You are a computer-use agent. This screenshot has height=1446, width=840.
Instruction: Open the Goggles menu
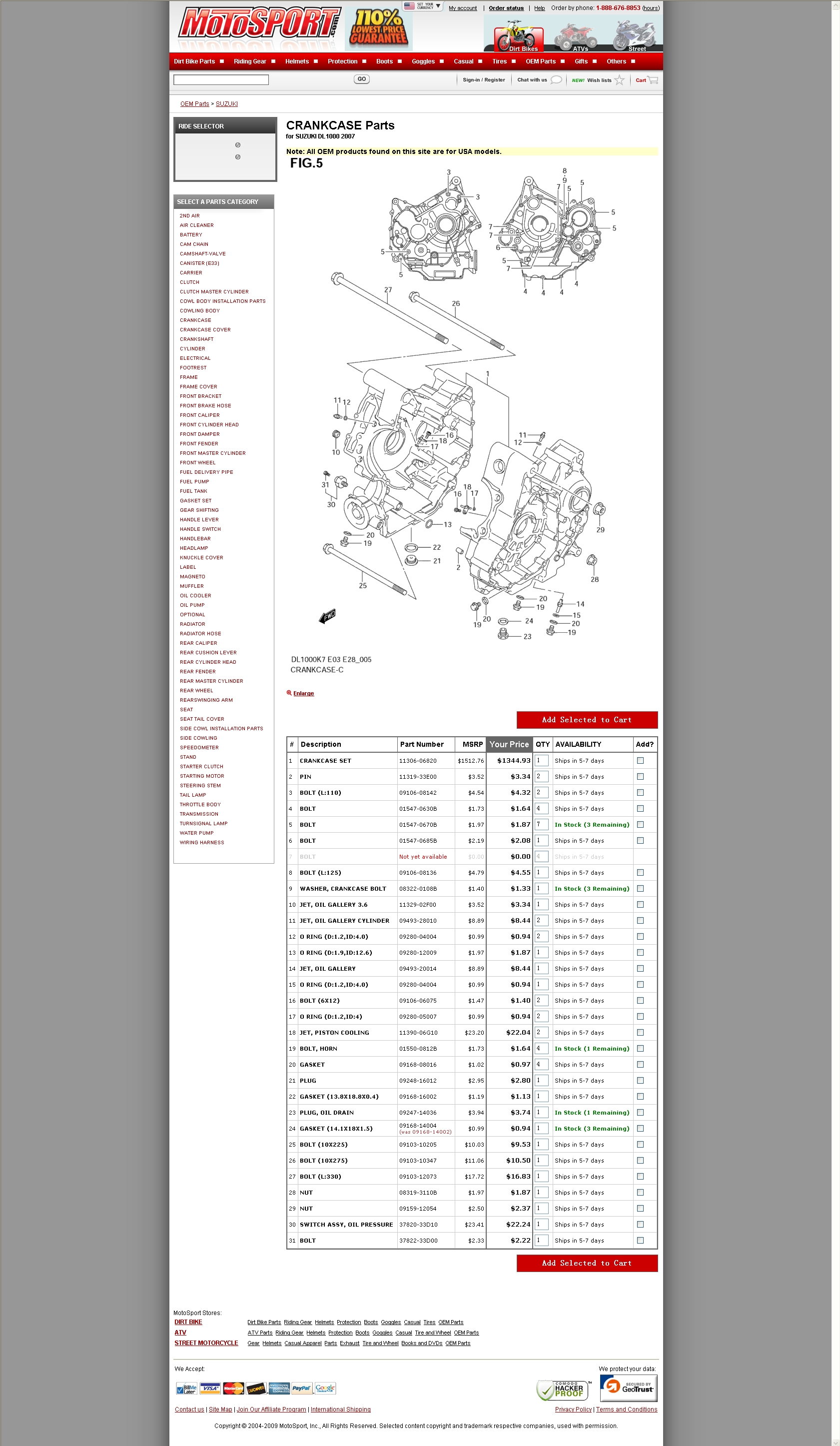(427, 61)
